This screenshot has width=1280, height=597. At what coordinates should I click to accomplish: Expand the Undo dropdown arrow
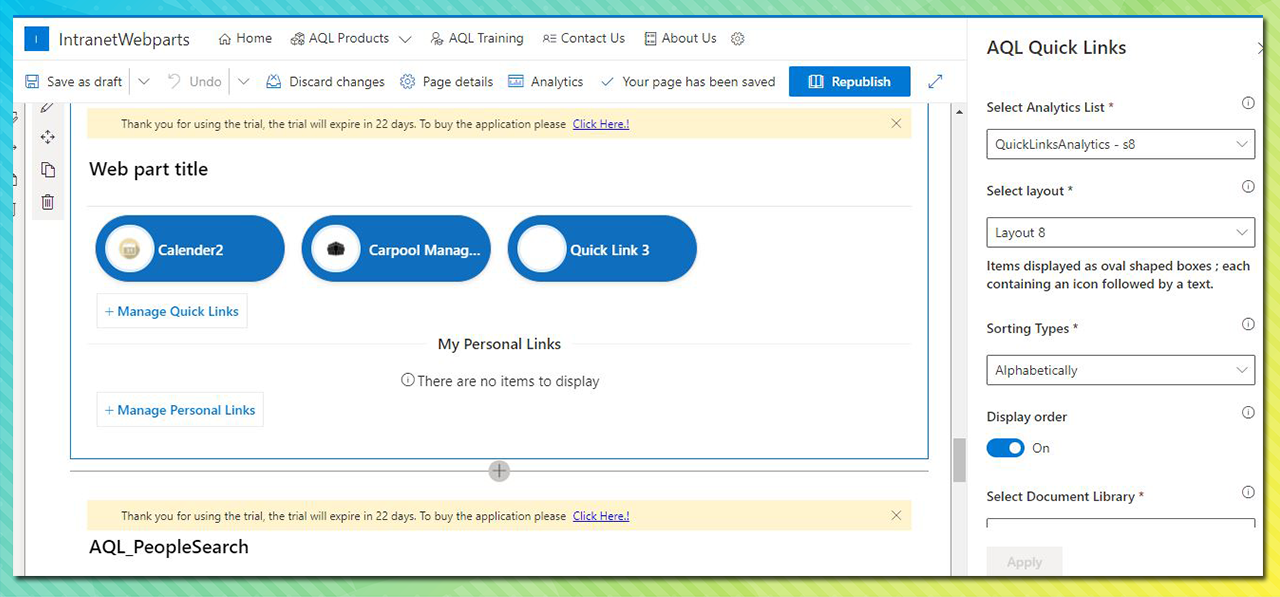[x=243, y=82]
